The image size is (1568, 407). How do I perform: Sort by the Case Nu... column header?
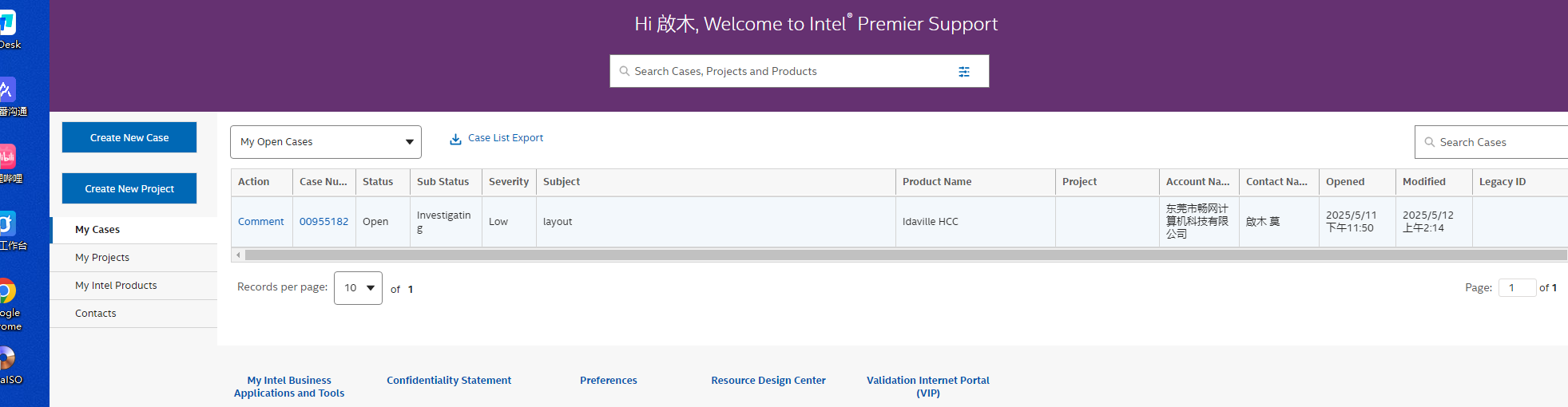pos(324,182)
